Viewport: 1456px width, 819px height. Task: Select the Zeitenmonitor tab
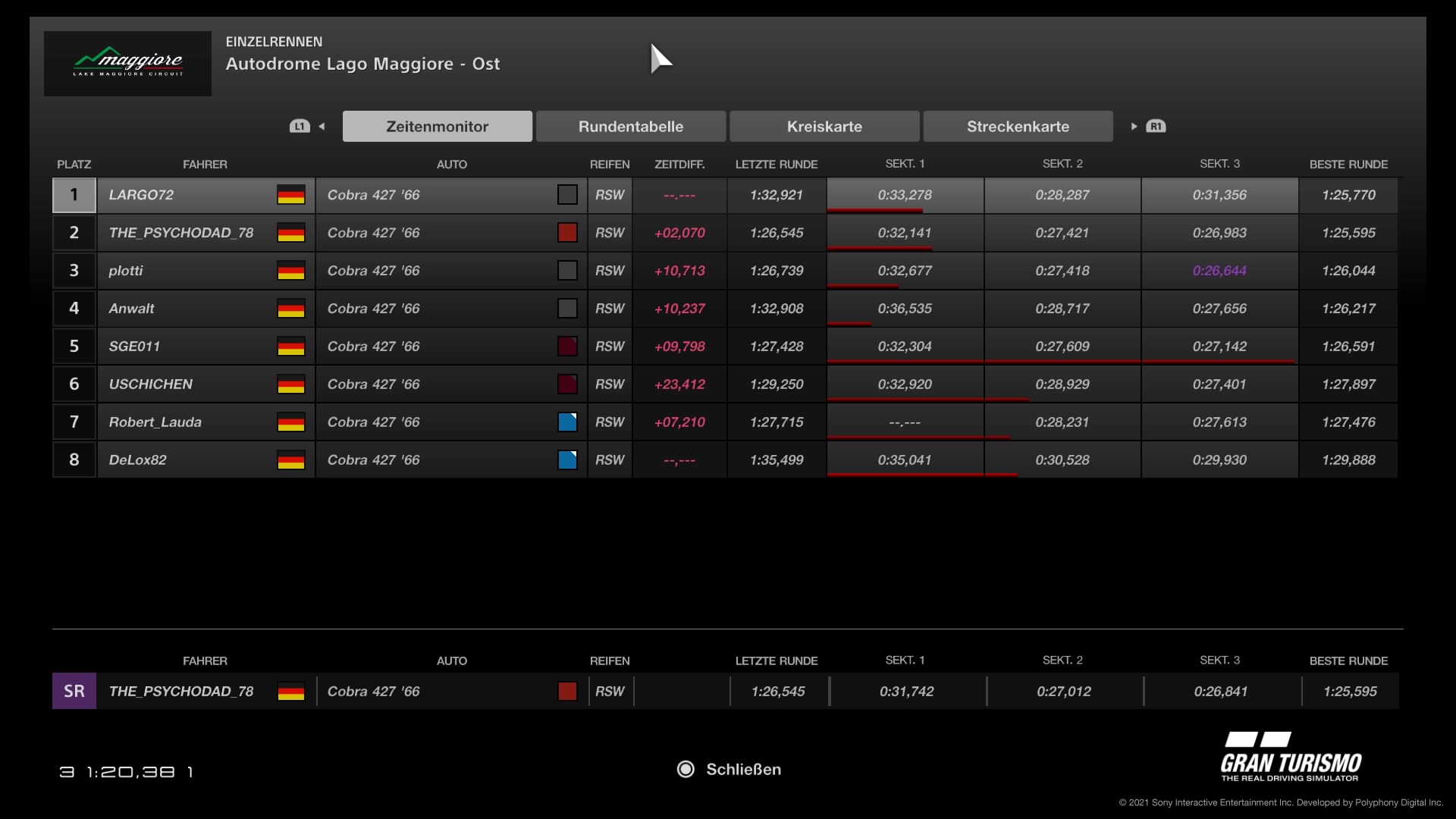coord(437,127)
